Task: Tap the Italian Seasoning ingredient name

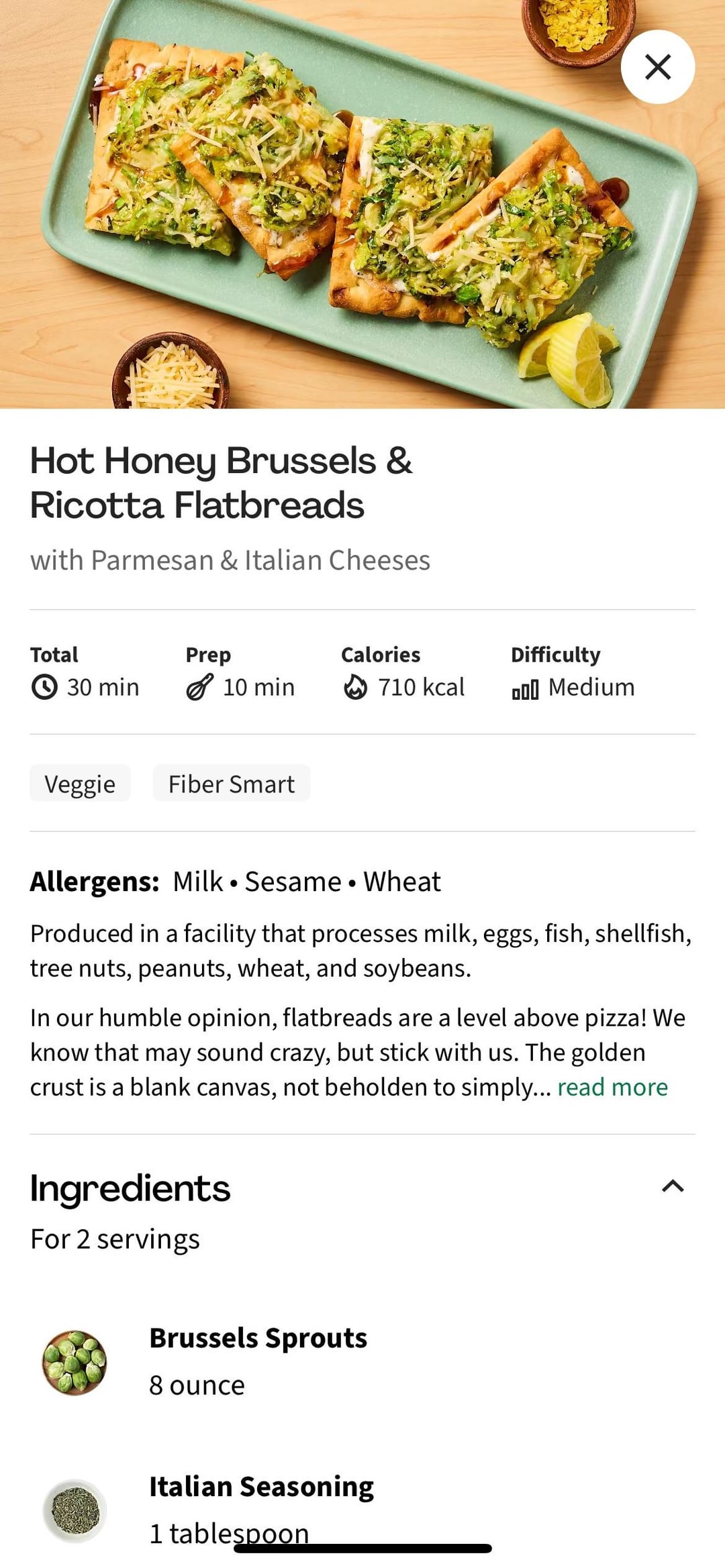Action: click(261, 1487)
